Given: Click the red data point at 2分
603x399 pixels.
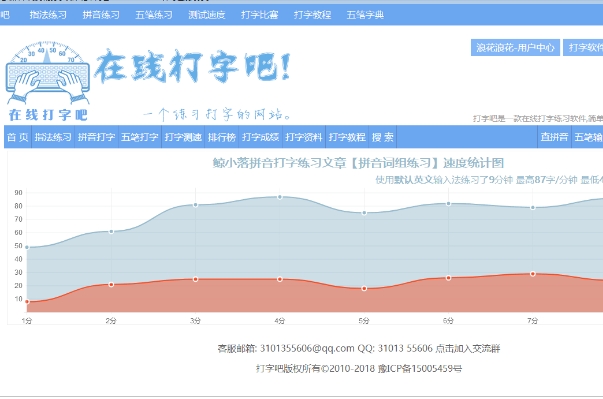Looking at the screenshot, I should [111, 284].
